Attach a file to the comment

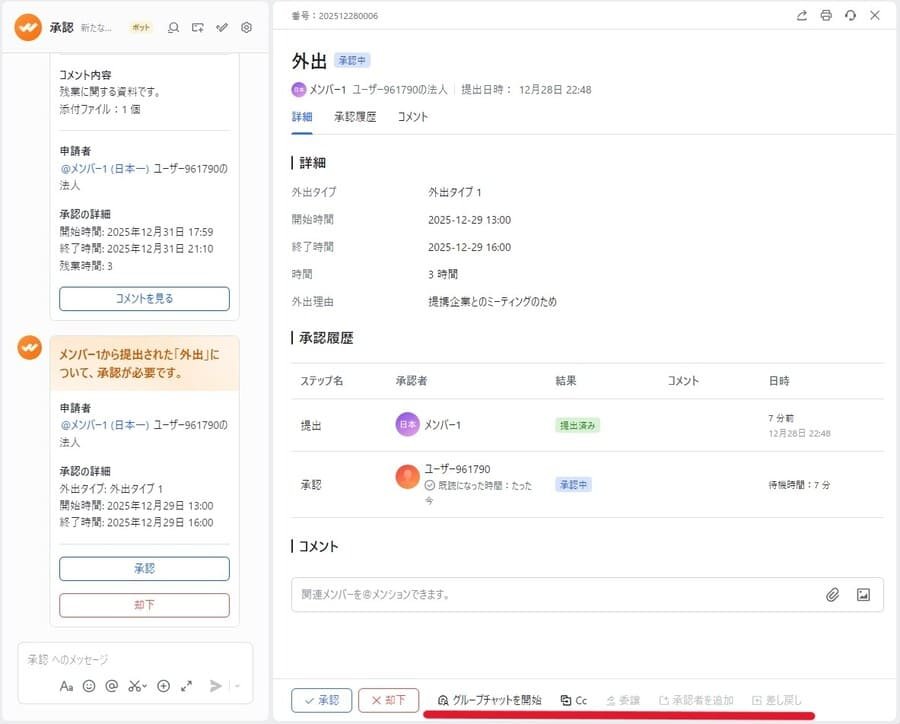pos(834,594)
